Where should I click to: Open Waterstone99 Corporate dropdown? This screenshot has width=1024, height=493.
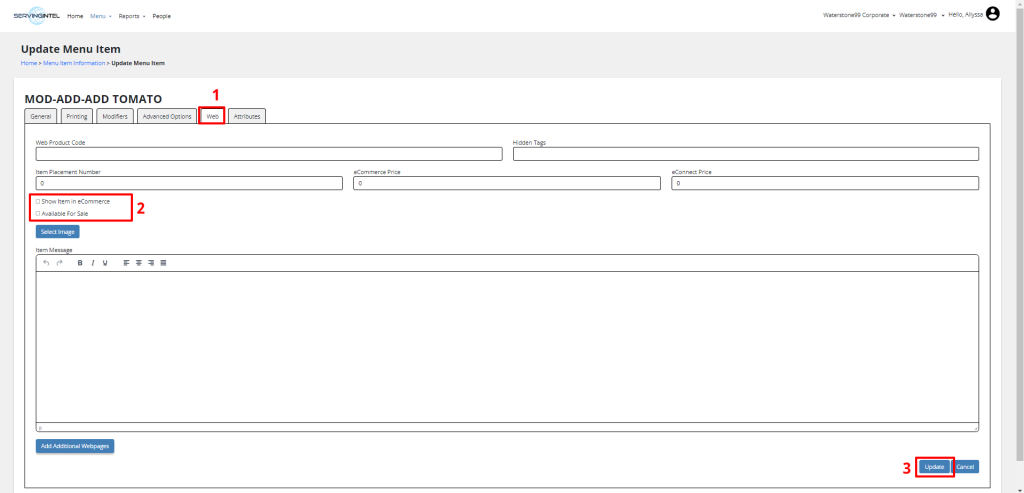pos(855,16)
